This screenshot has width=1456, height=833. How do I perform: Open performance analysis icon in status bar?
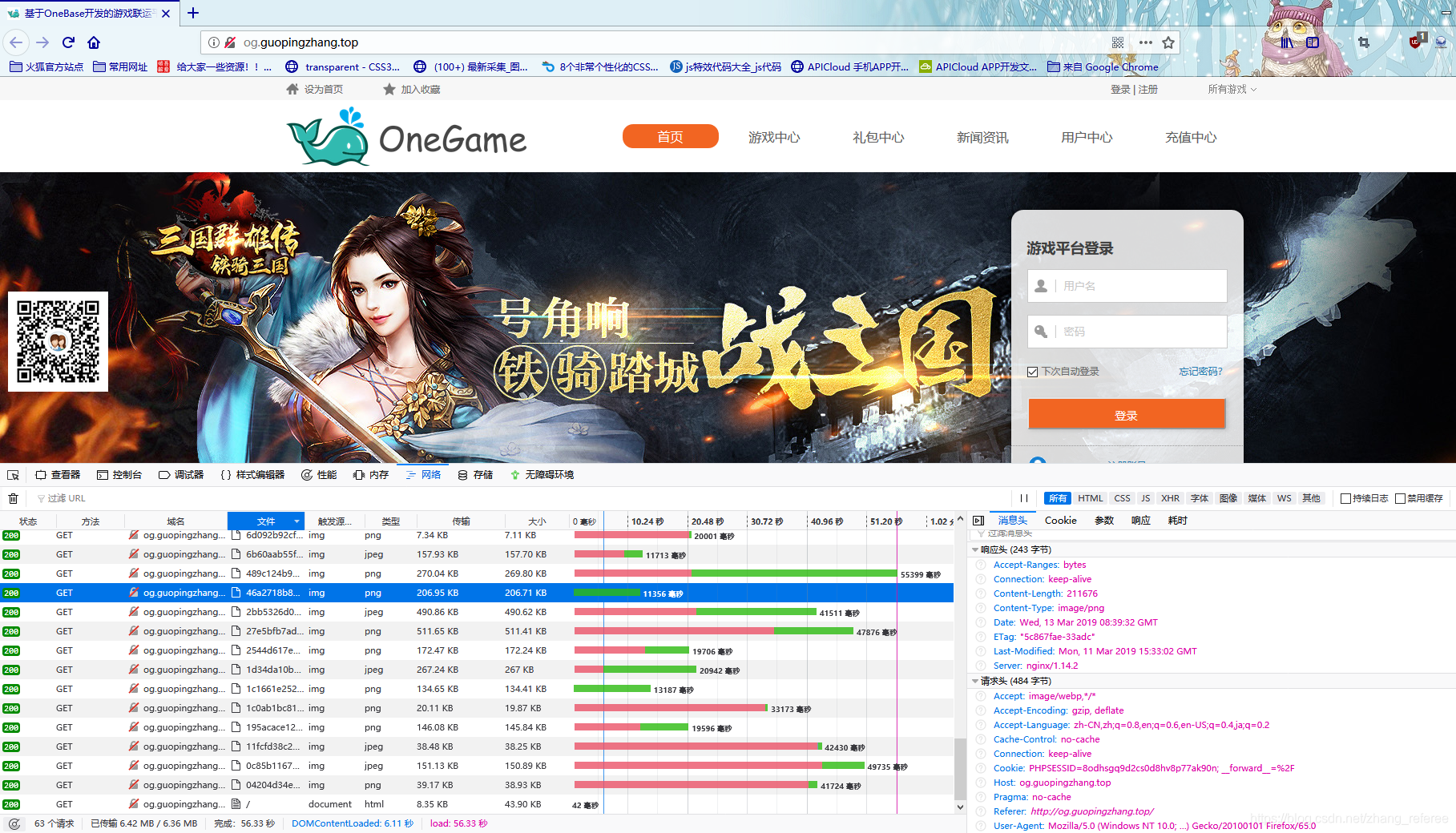[14, 823]
